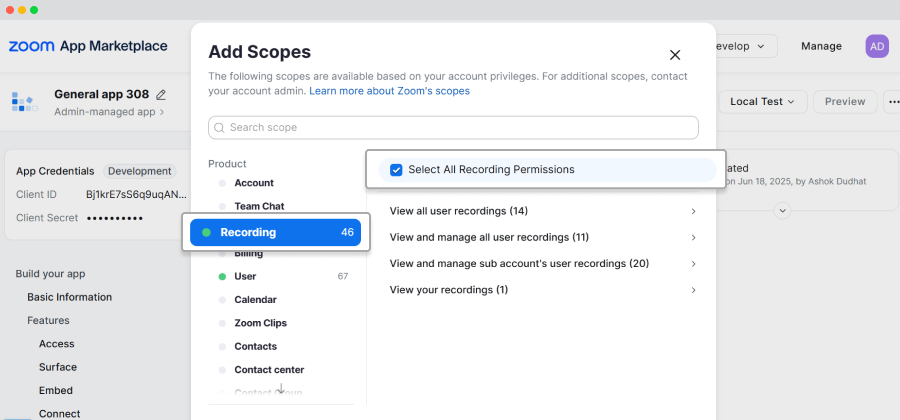Screen dimensions: 900x420
Task: Close the Add Scopes dialog
Action: (x=675, y=55)
